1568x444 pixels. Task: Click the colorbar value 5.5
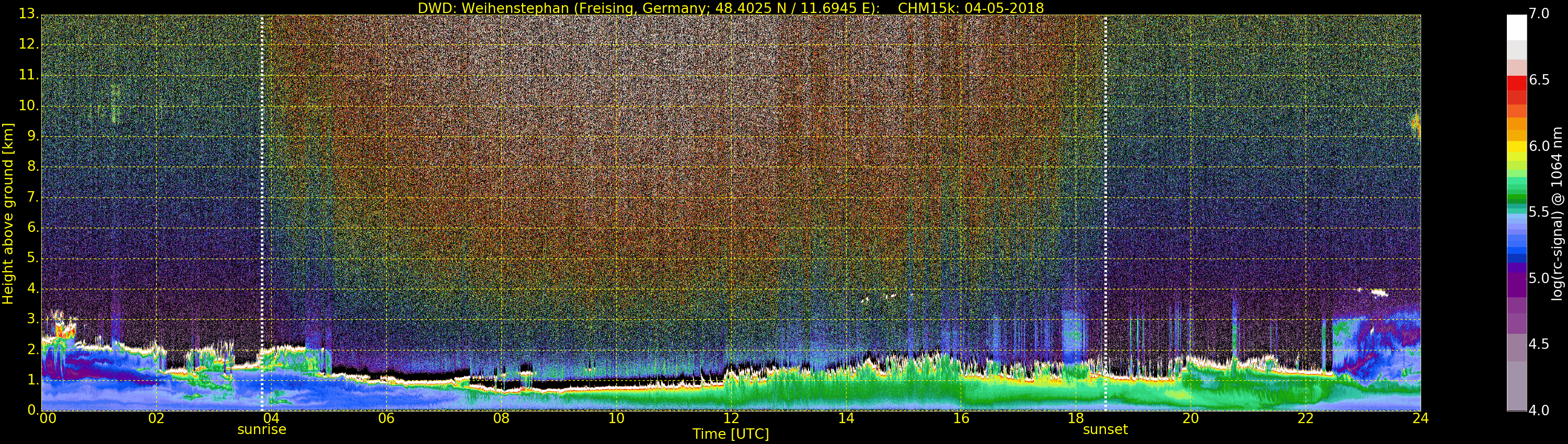pos(1539,212)
